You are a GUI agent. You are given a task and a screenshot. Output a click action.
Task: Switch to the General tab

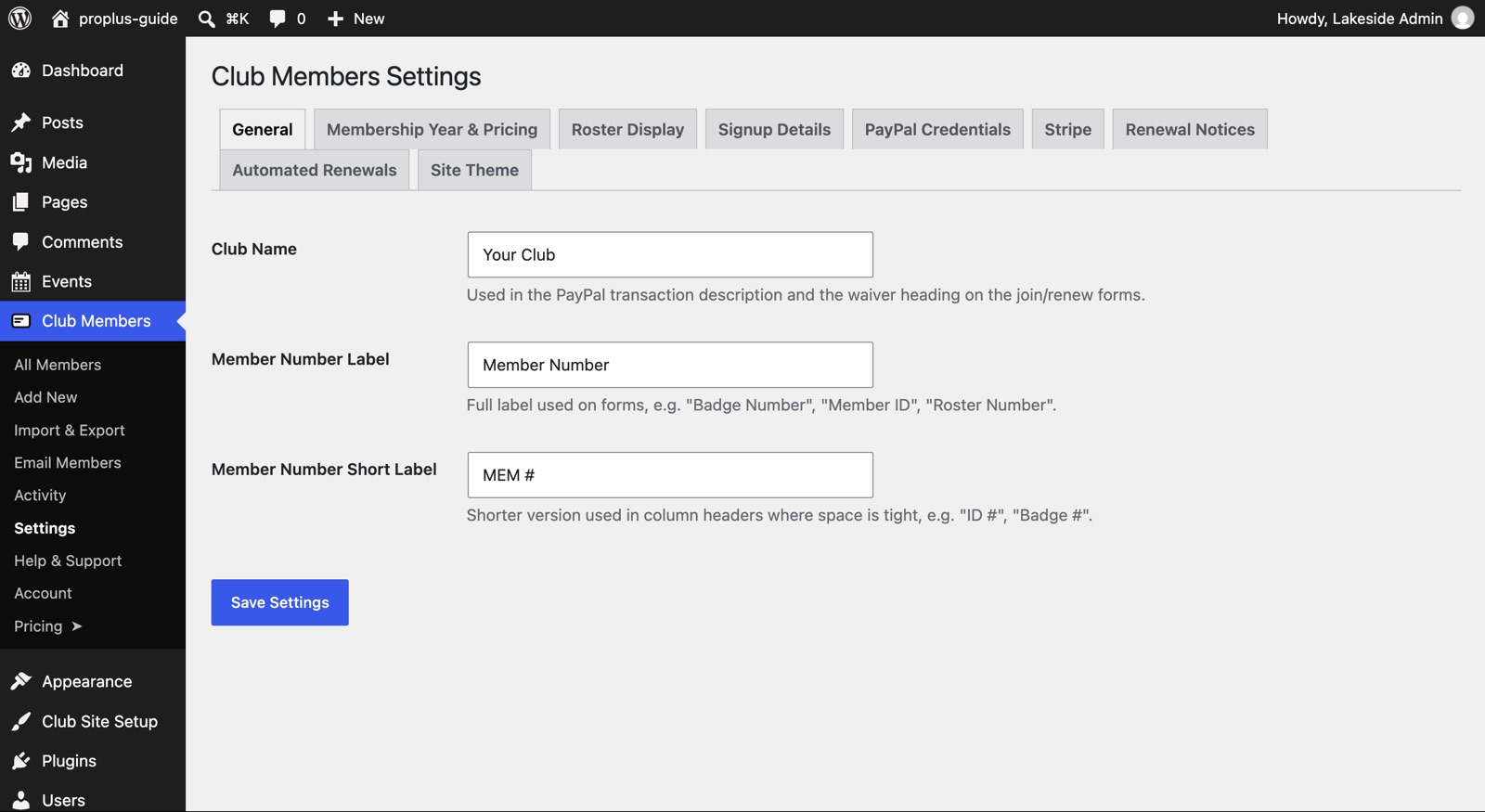(263, 129)
